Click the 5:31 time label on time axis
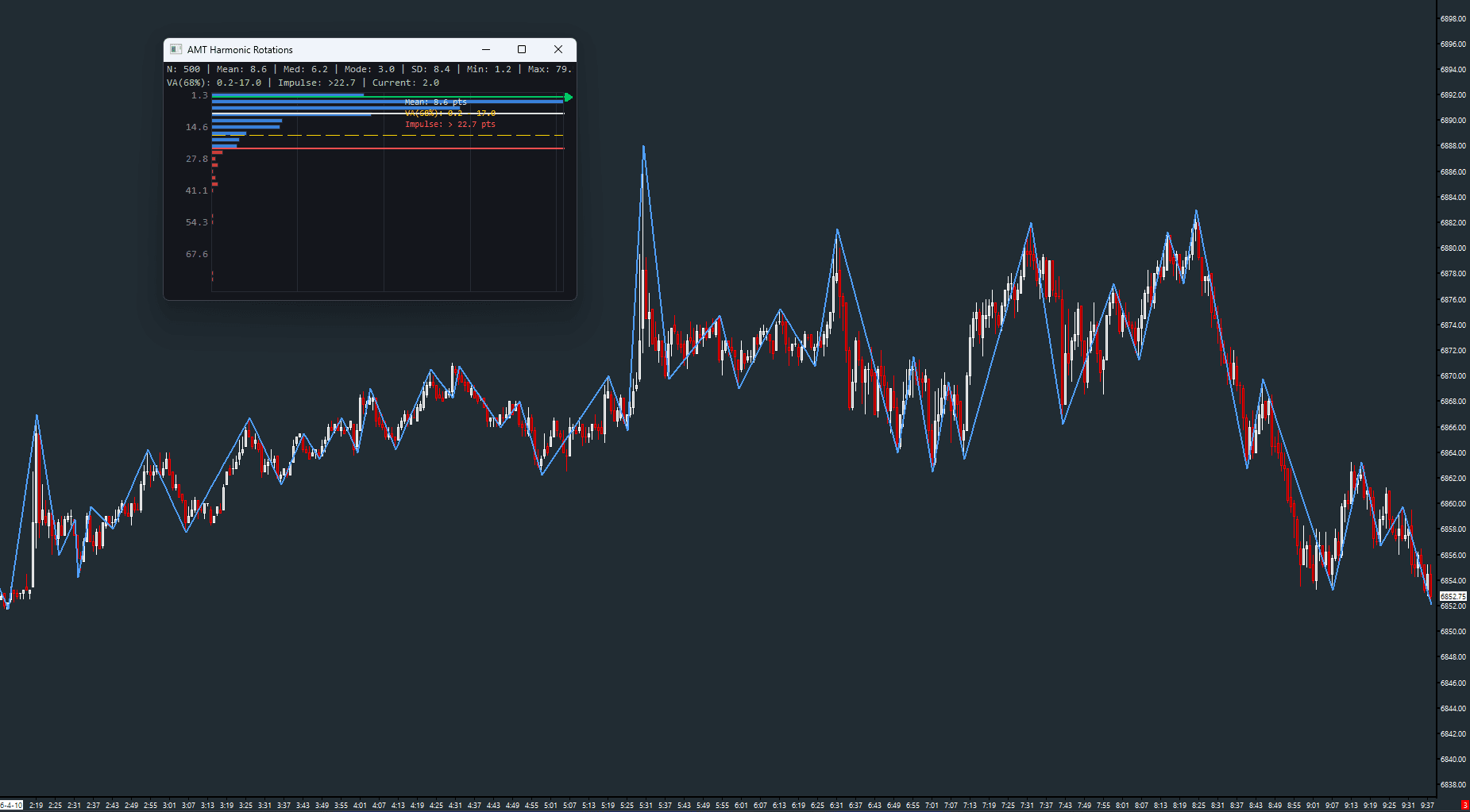 point(646,805)
